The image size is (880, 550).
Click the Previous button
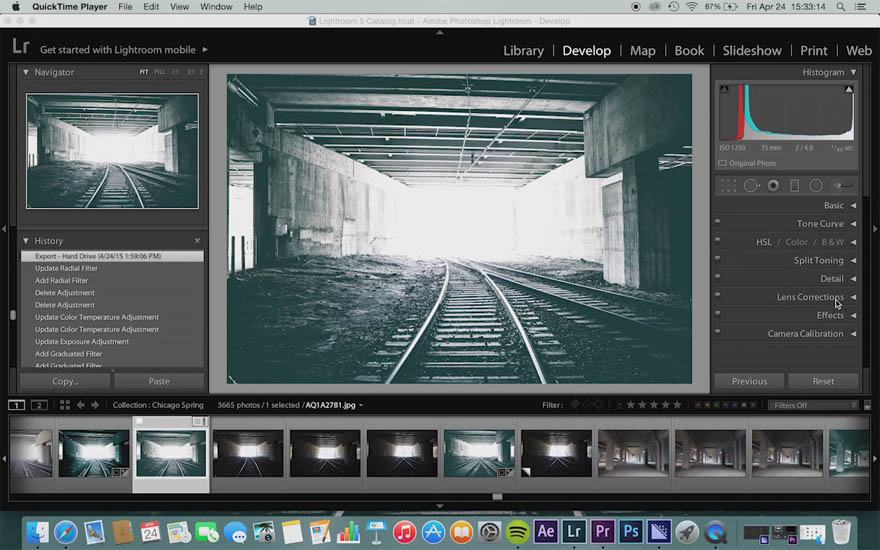click(749, 381)
